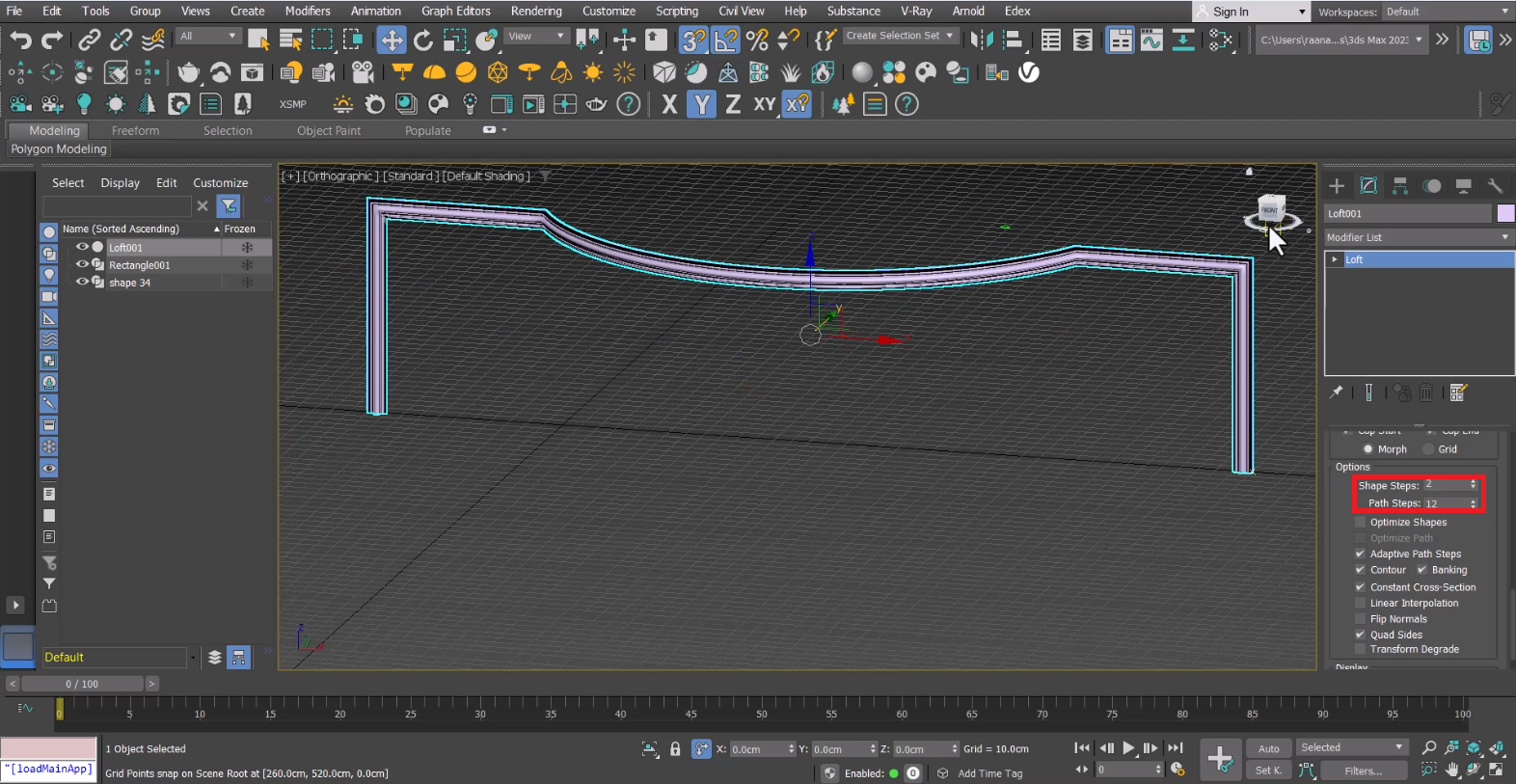
Task: Click the Angle Snap toggle icon
Action: coord(725,40)
